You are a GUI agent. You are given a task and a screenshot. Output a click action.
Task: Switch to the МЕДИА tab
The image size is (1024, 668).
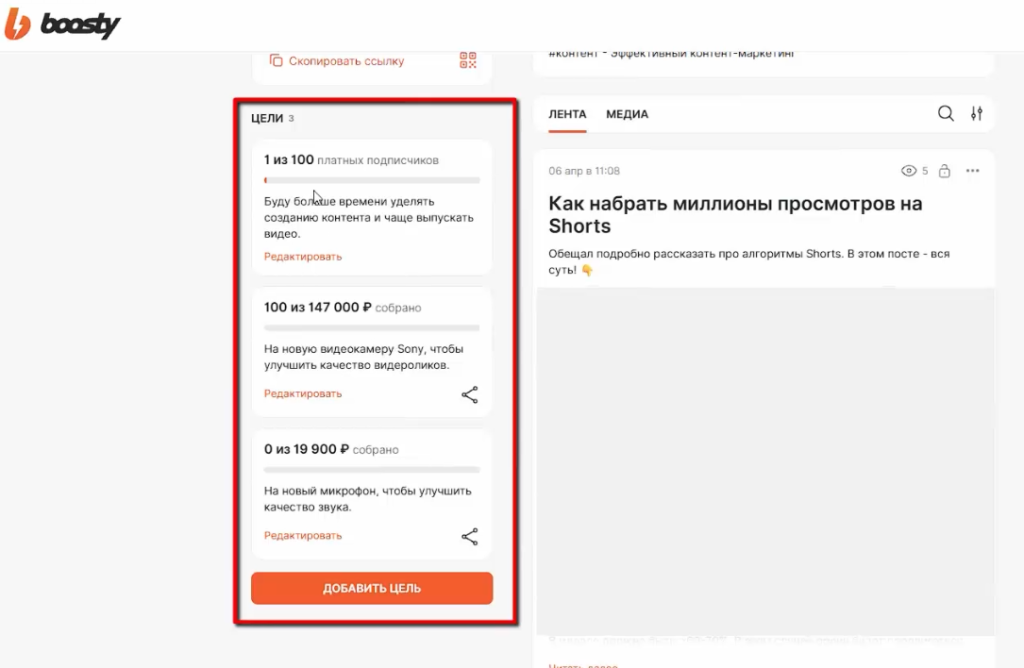pos(627,114)
